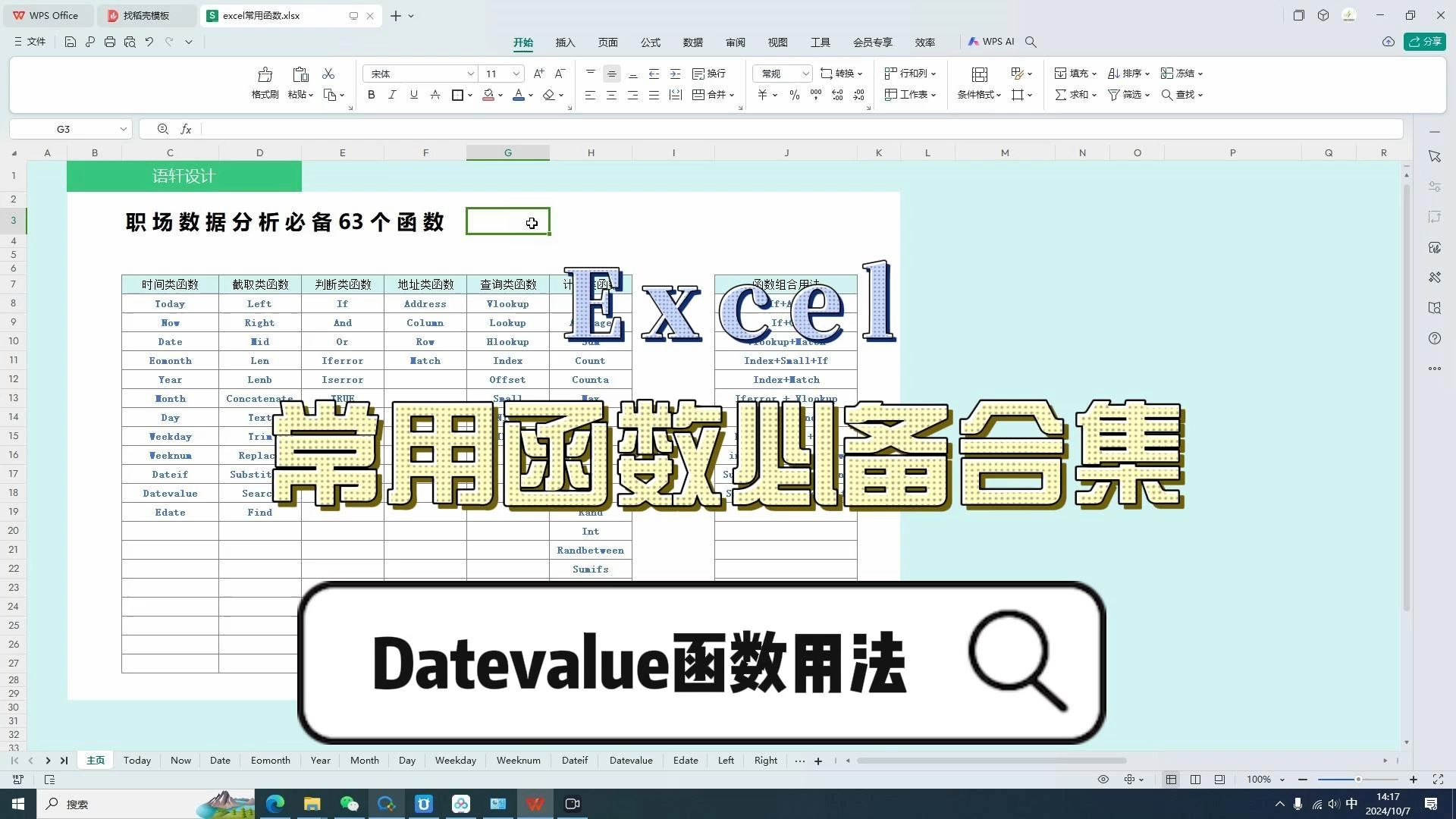The image size is (1456, 819).
Task: Toggle italic formatting
Action: pos(392,94)
